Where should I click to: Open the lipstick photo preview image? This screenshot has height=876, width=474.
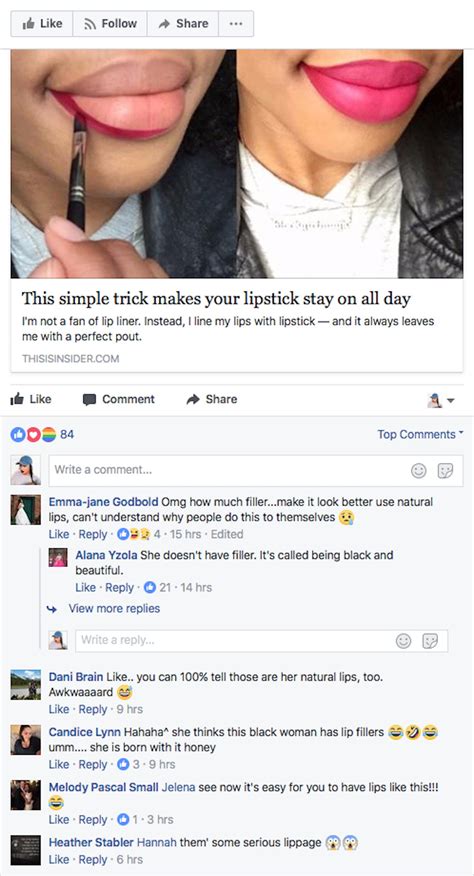[237, 164]
